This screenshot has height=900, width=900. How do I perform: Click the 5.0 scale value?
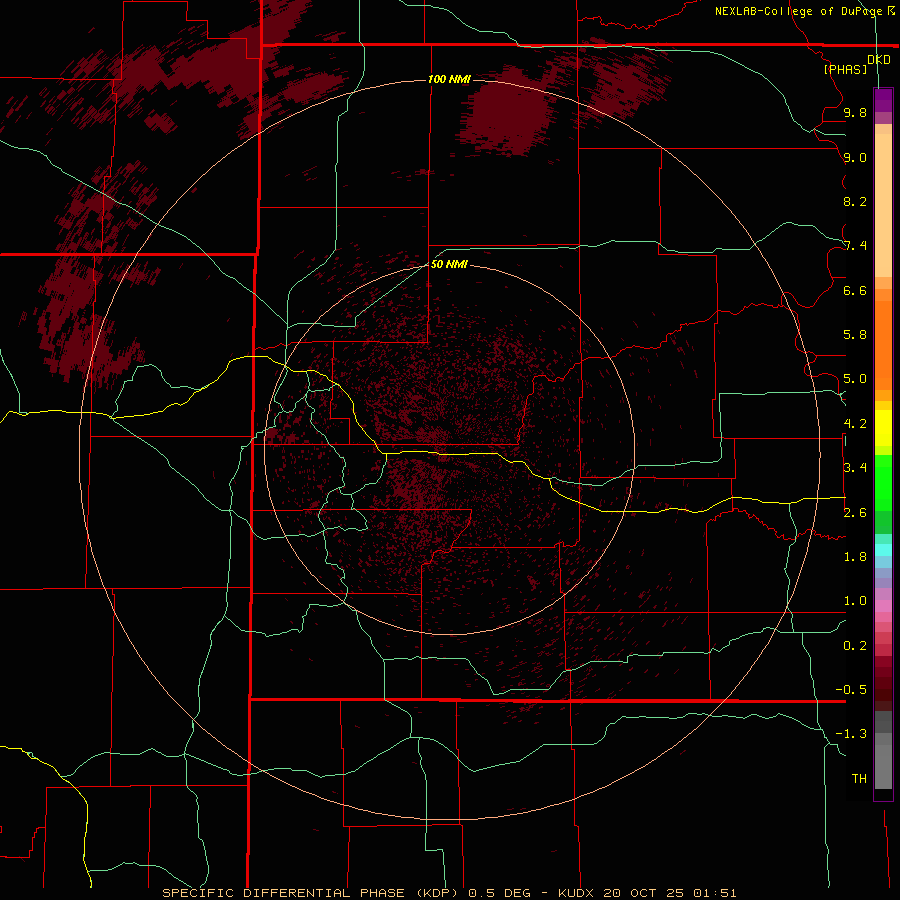coord(855,379)
